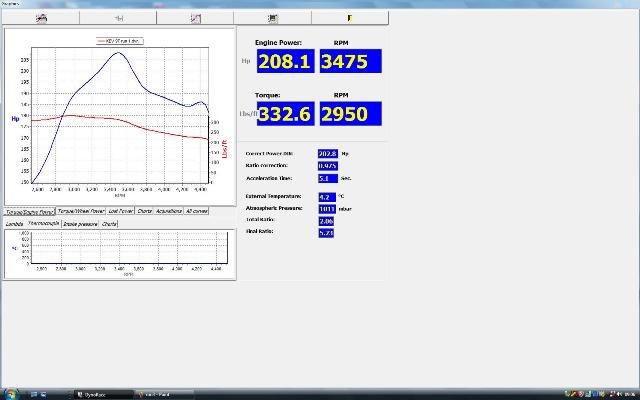The height and width of the screenshot is (400, 640).
Task: Click the Torque value 332.6
Action: [285, 113]
